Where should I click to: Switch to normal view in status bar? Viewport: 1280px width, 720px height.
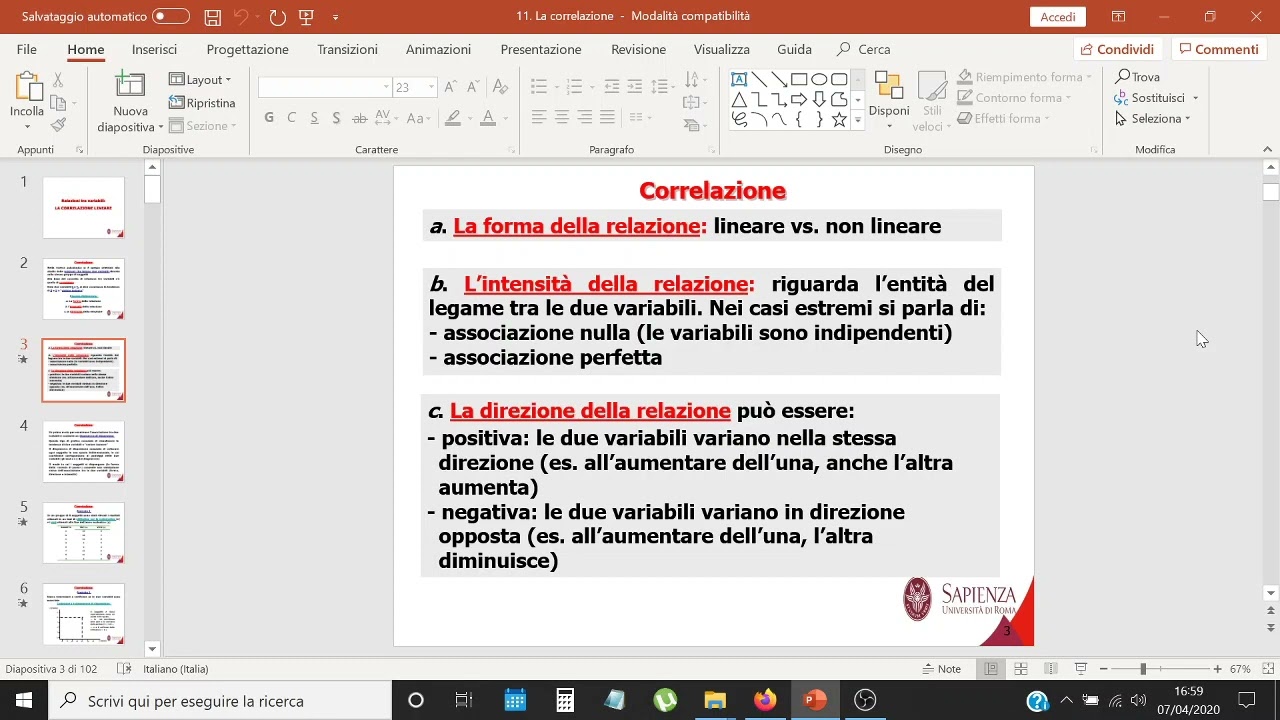tap(991, 669)
